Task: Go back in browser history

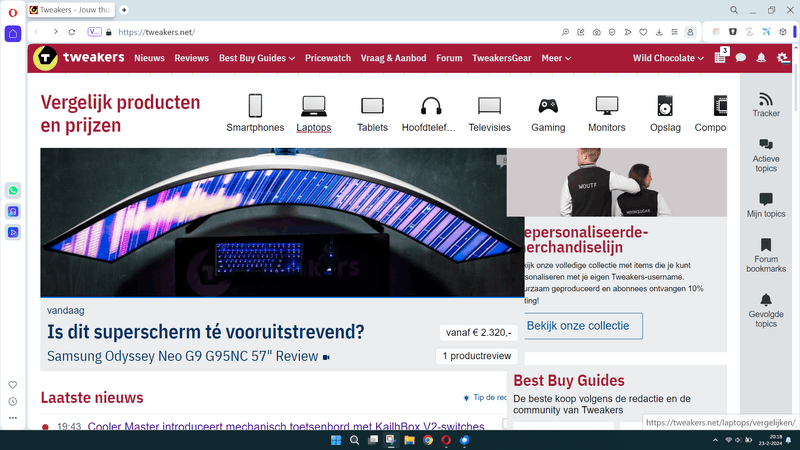Action: tap(37, 32)
